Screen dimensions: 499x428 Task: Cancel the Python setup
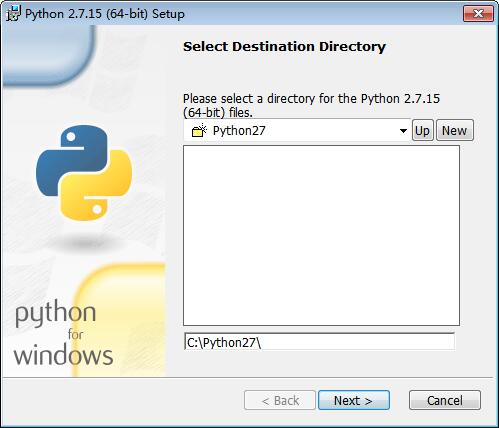445,400
